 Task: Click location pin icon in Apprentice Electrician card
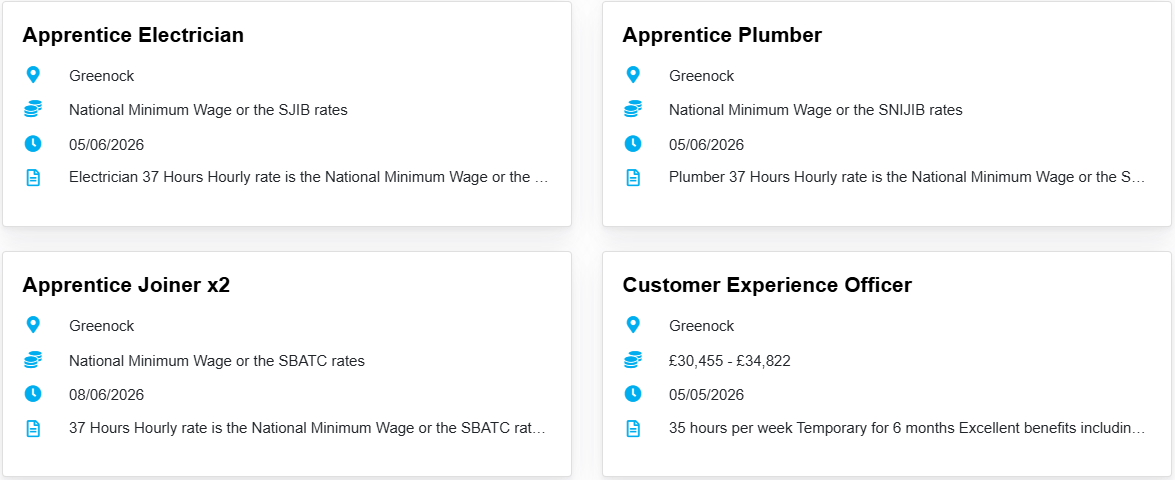click(33, 75)
